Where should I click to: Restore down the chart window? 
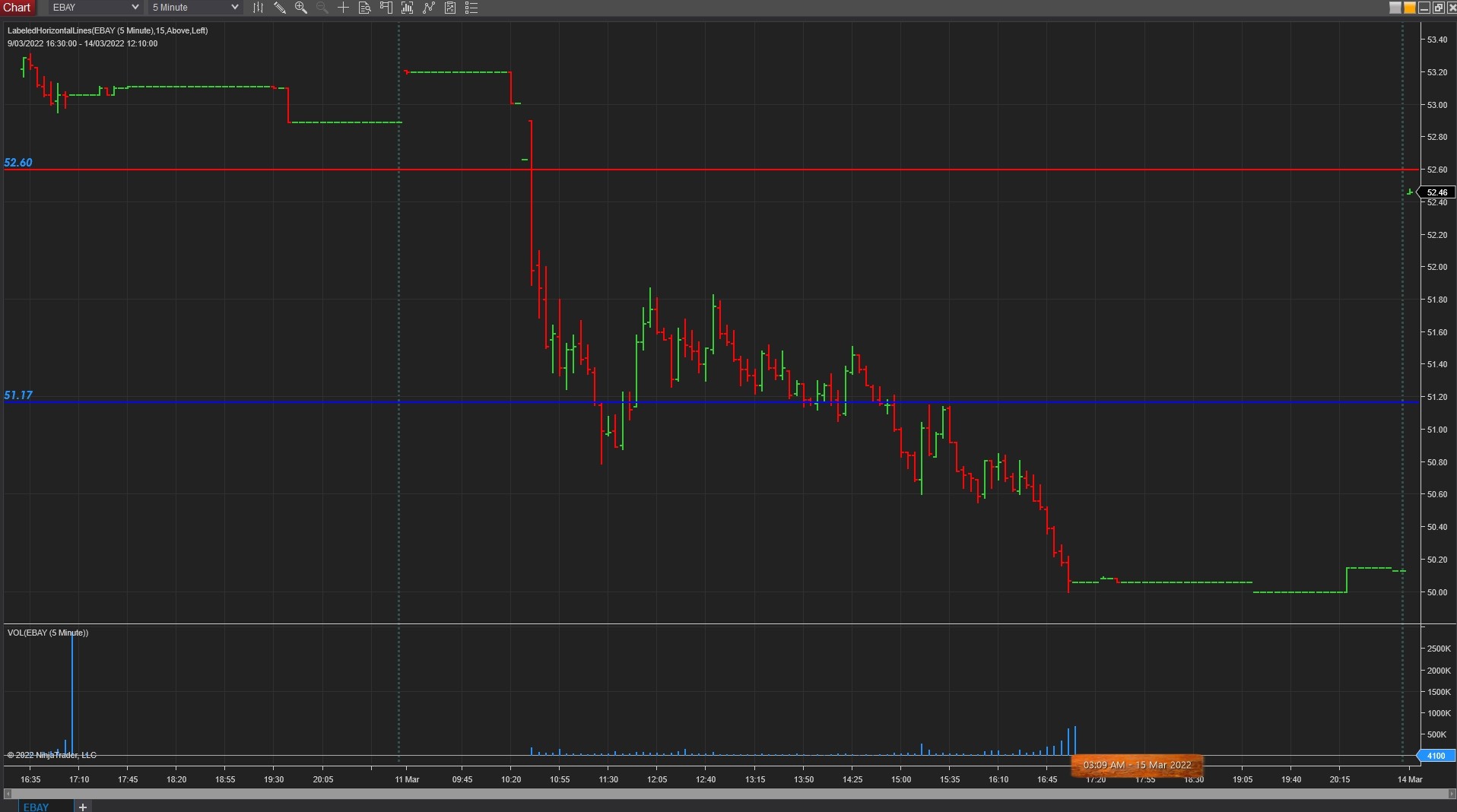(1438, 8)
